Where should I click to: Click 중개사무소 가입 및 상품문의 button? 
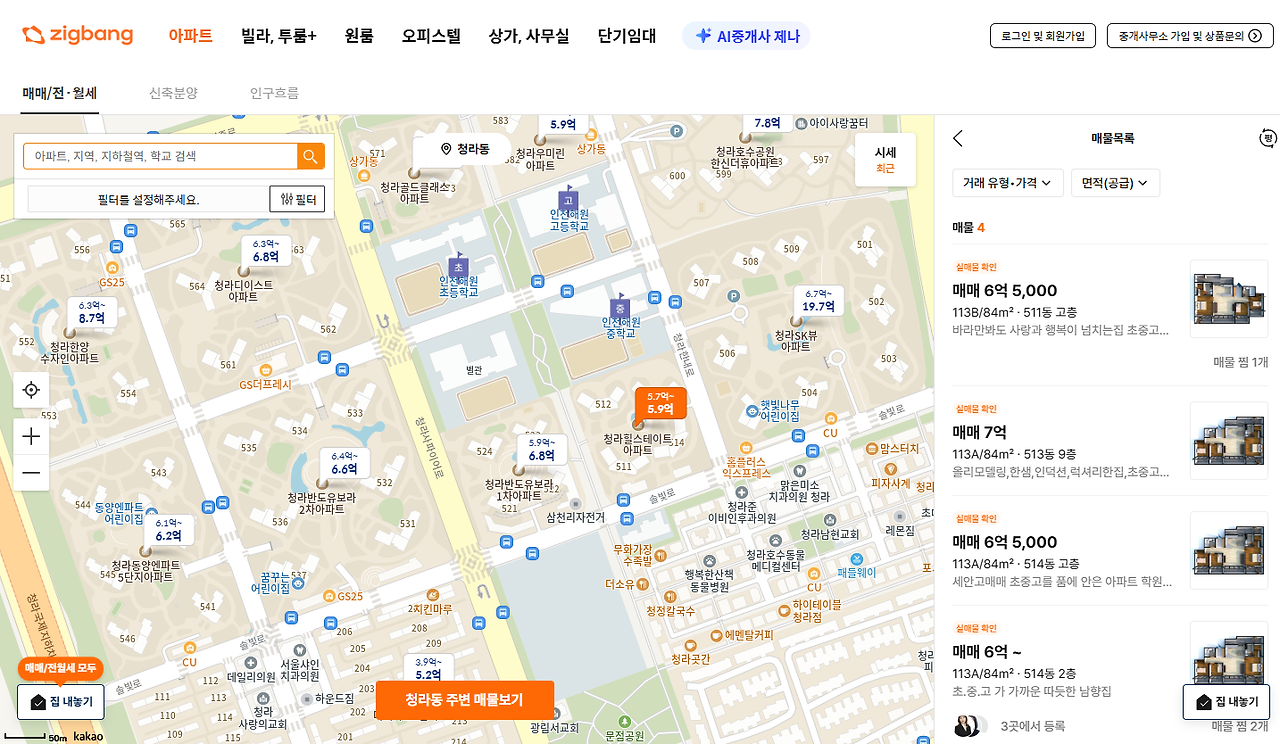point(1190,36)
